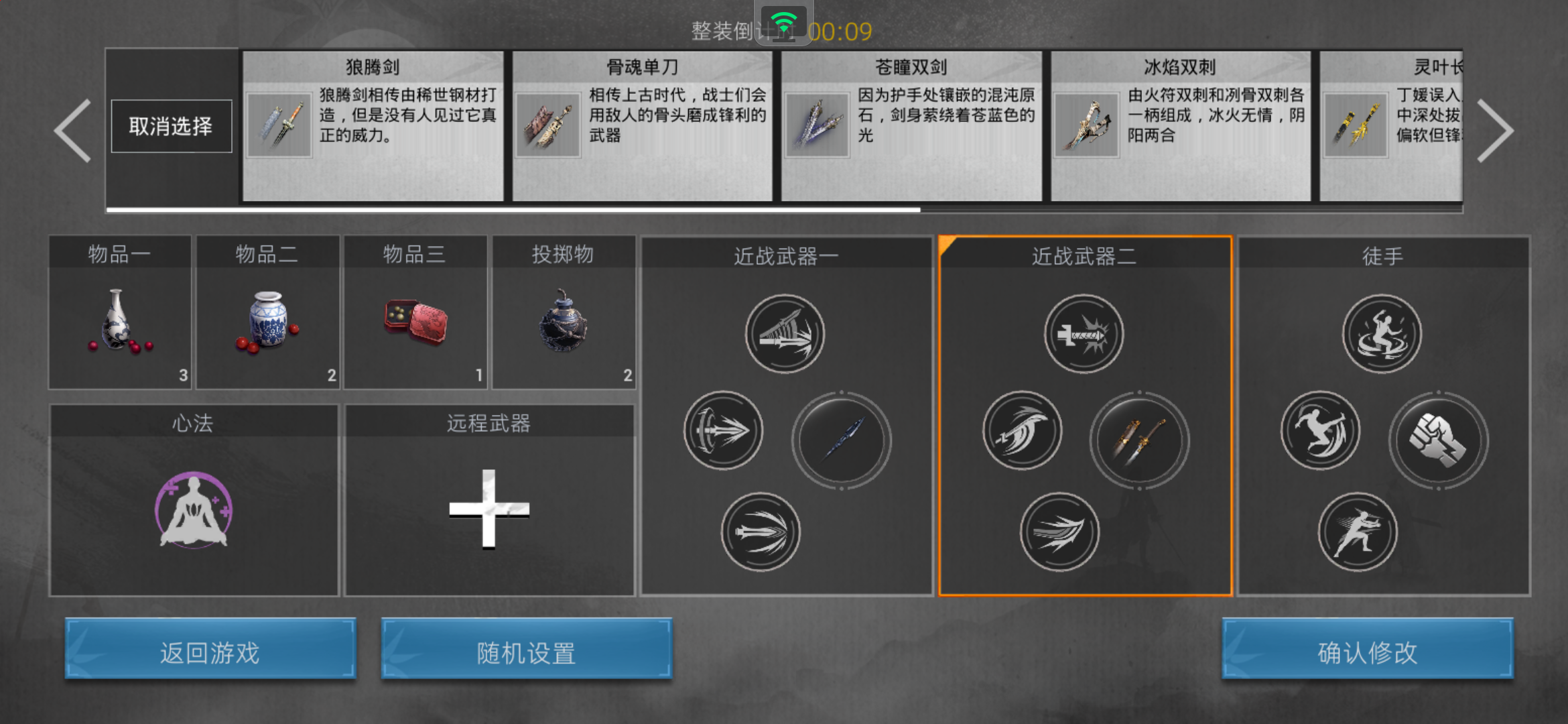Choose 苍瞳双剑 weapon card

[911, 126]
